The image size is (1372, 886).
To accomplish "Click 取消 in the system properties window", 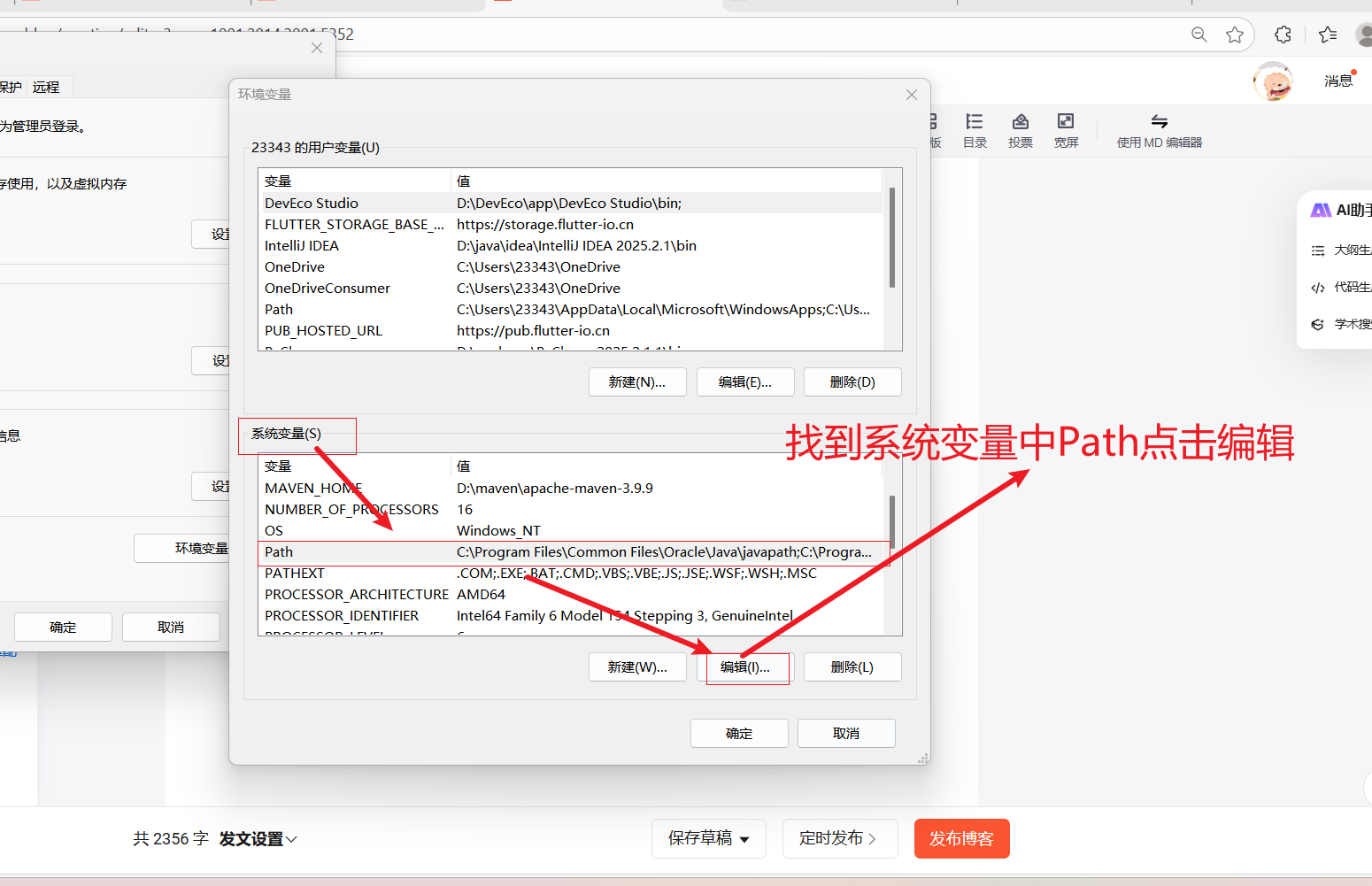I will coord(171,628).
